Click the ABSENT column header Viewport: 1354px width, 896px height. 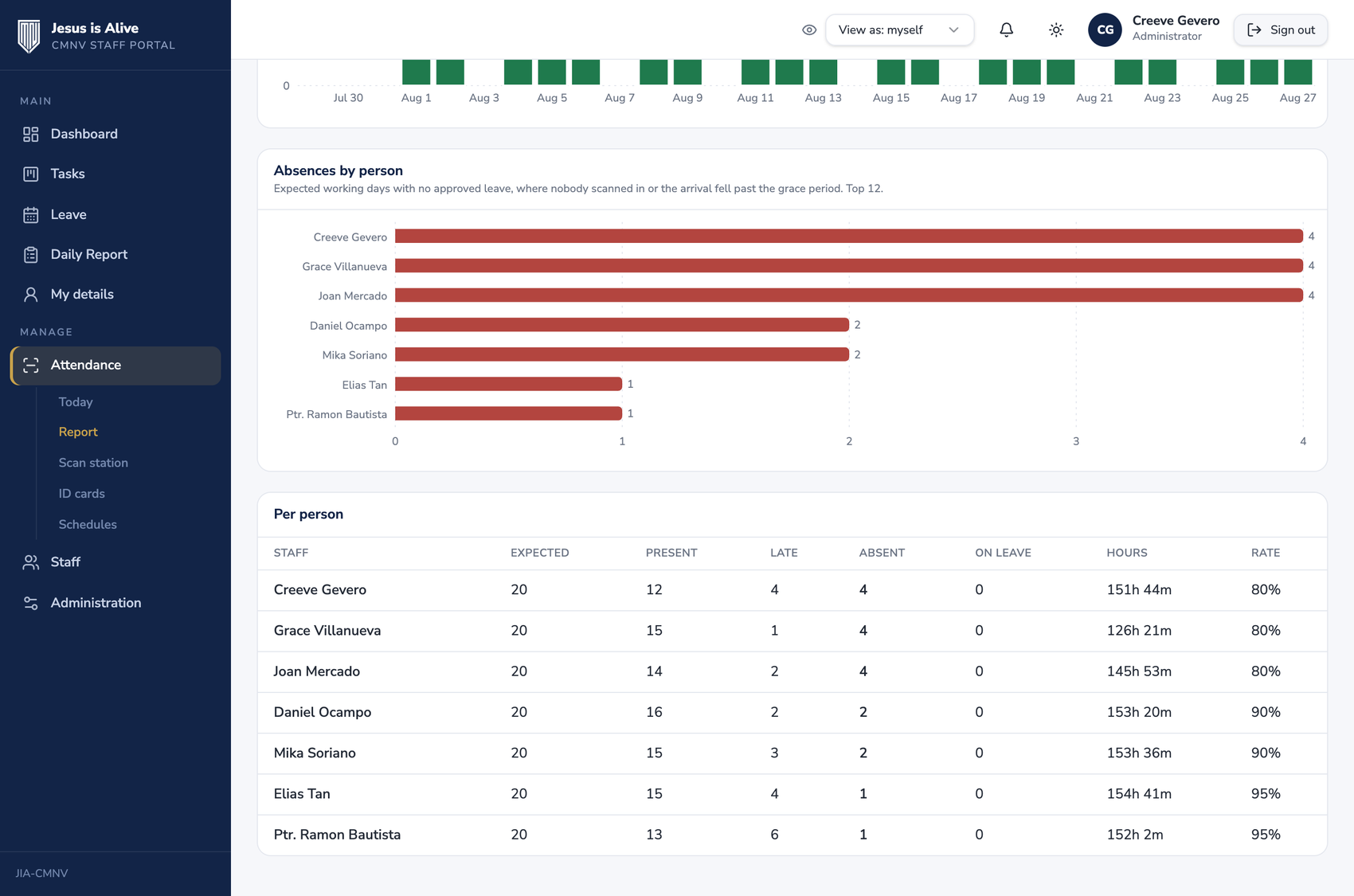tap(882, 553)
